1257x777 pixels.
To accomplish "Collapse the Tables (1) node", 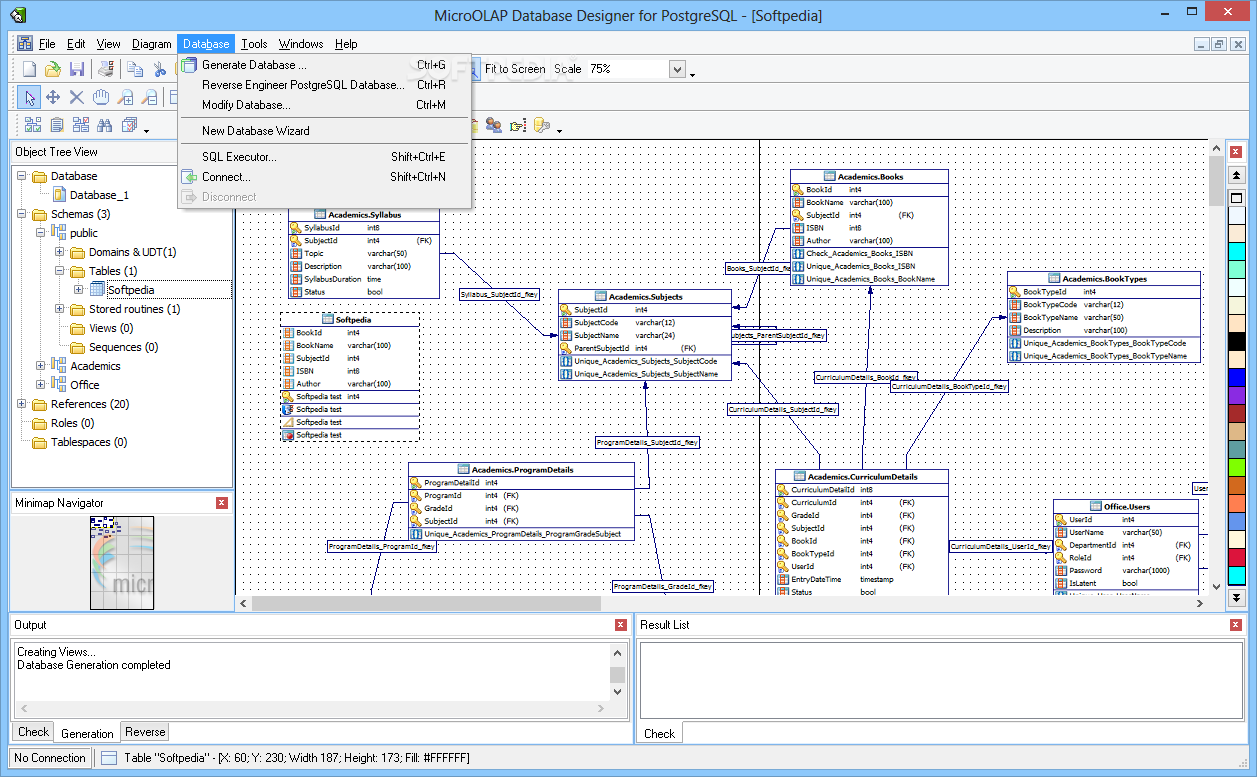I will click(60, 271).
